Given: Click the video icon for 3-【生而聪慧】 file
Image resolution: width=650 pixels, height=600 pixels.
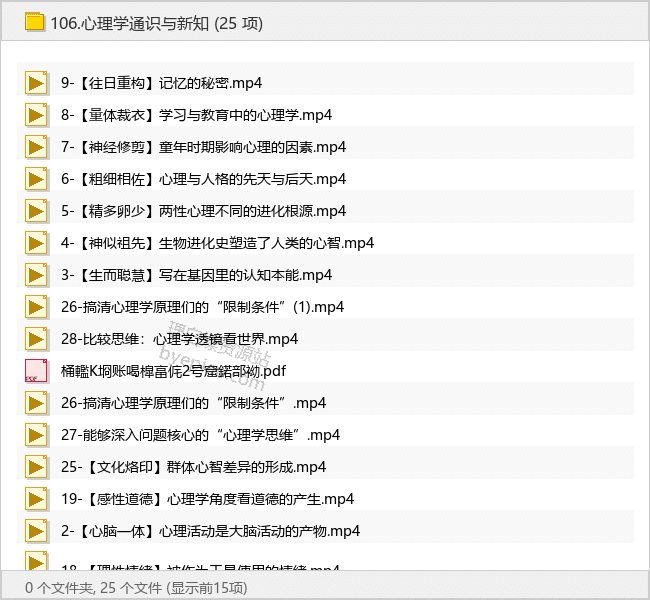Looking at the screenshot, I should [36, 275].
